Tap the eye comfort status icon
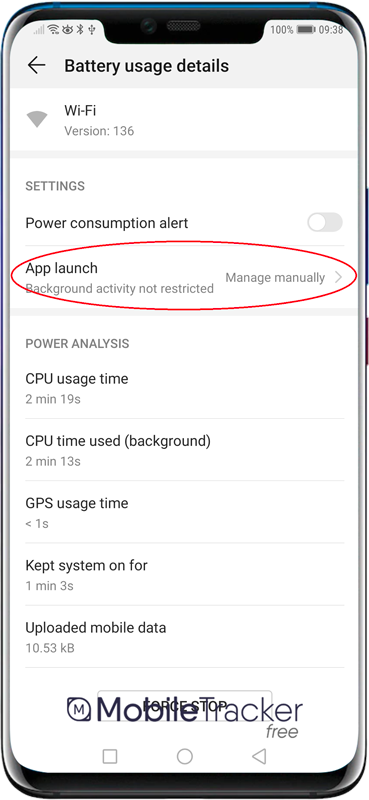 (67, 30)
